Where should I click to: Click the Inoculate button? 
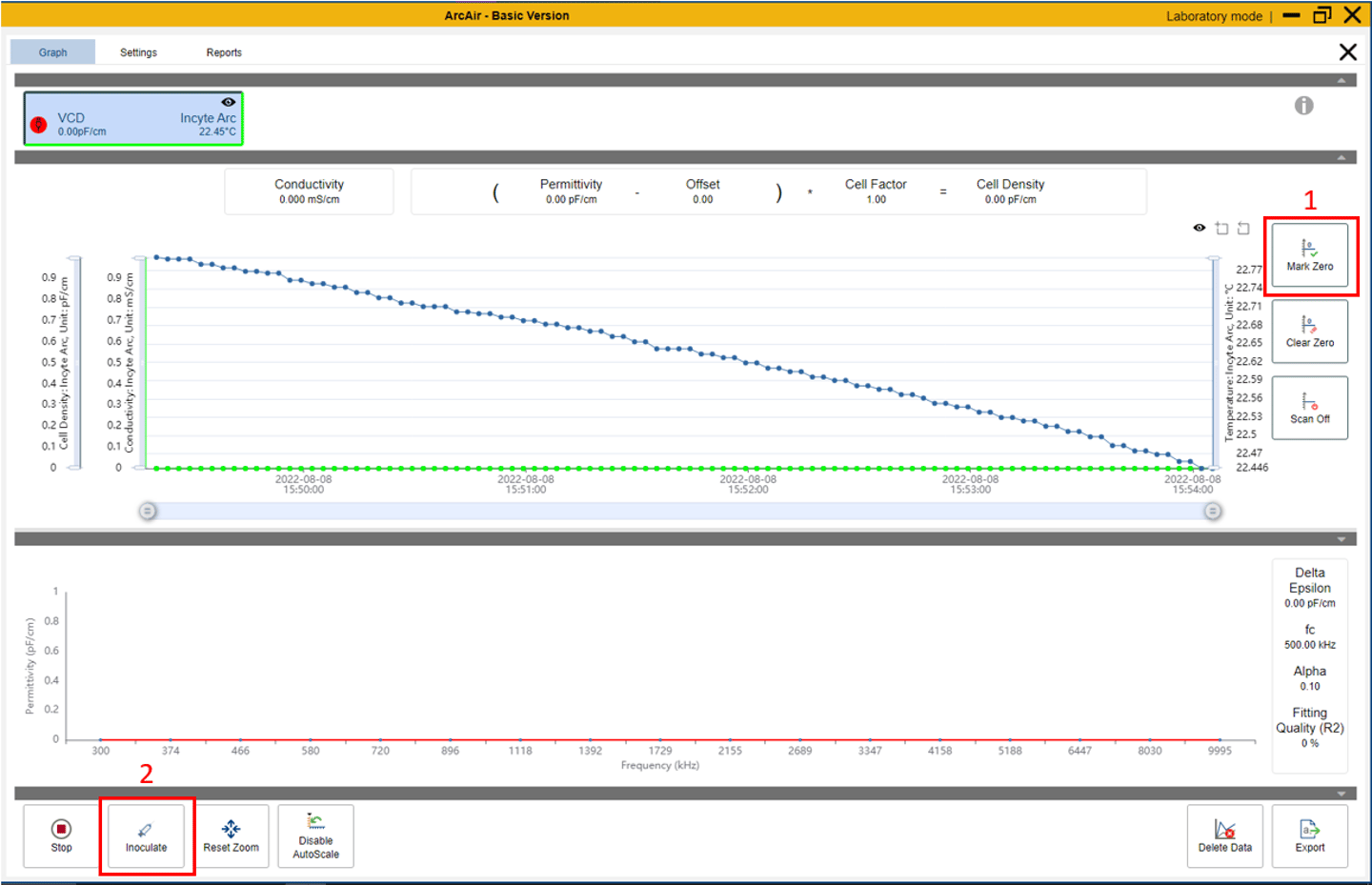coord(146,835)
